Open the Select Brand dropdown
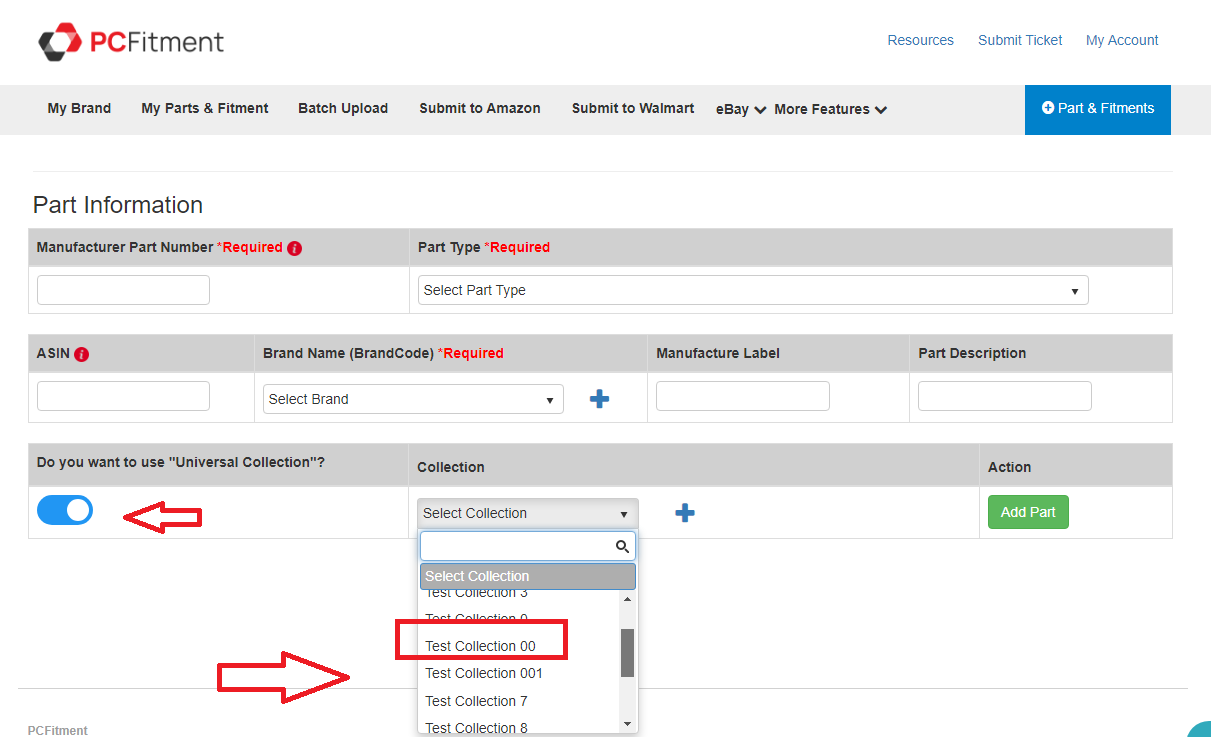 click(x=412, y=399)
